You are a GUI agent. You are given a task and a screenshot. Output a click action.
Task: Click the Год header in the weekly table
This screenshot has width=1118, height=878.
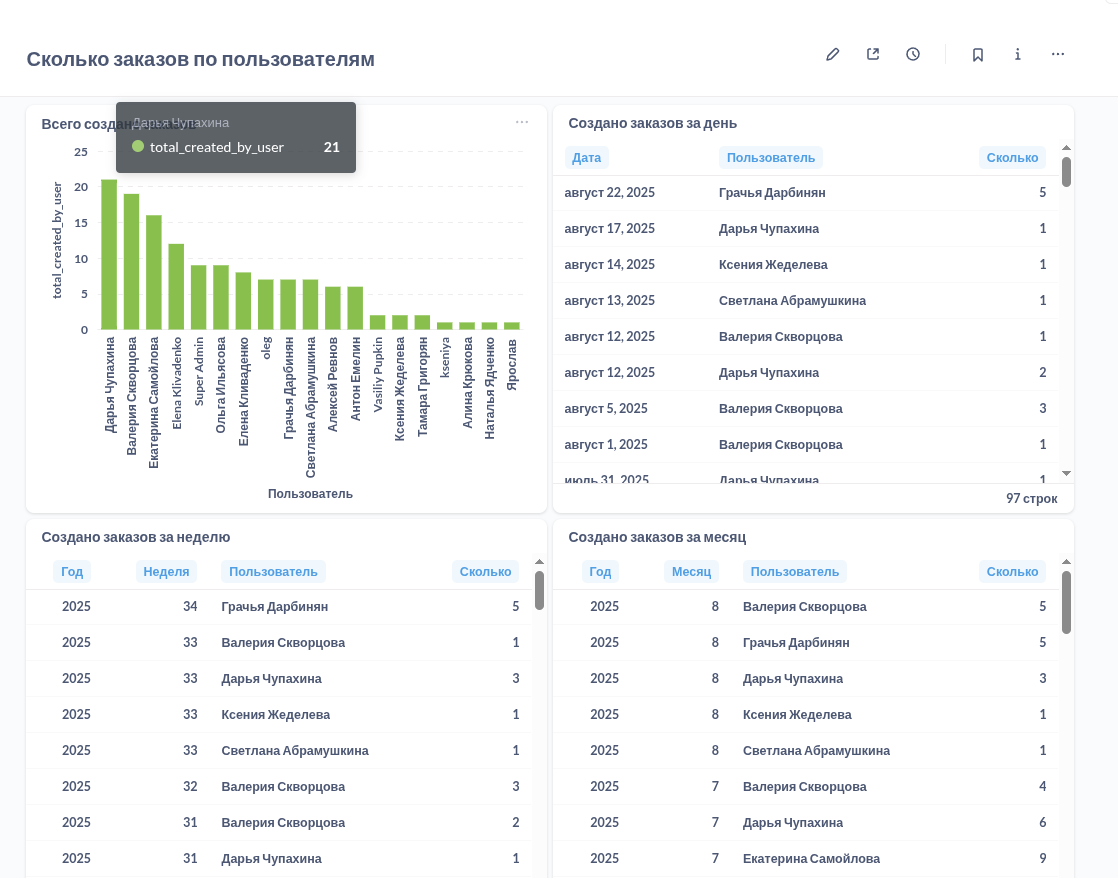pyautogui.click(x=72, y=572)
